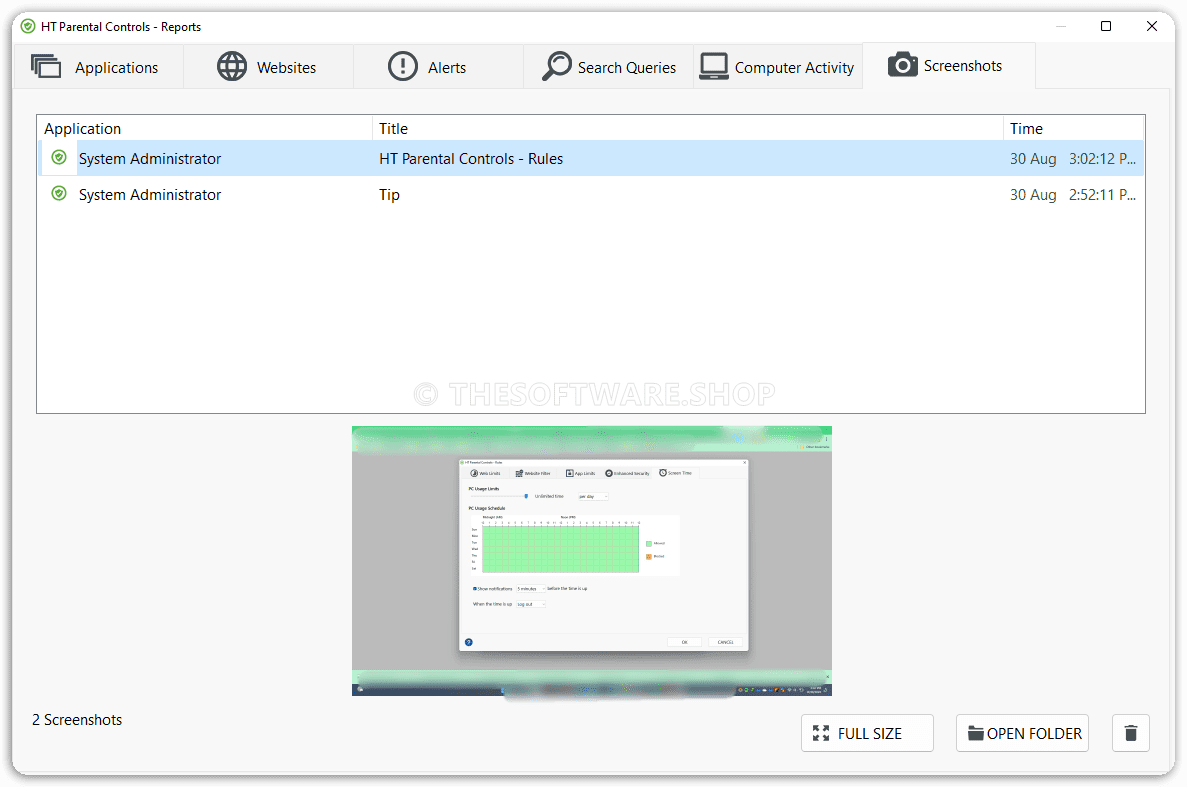Close the Reports window
The height and width of the screenshot is (787, 1187).
click(1151, 26)
